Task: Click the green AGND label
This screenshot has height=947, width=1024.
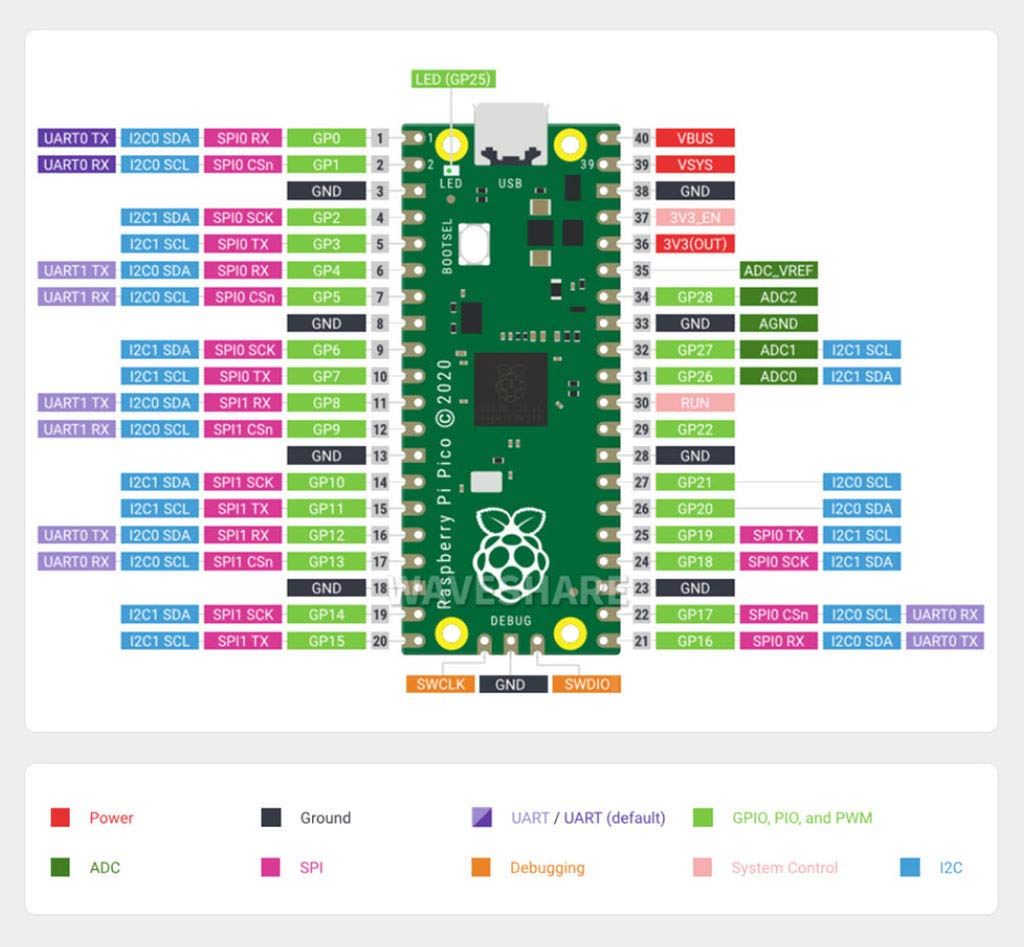Action: click(779, 323)
